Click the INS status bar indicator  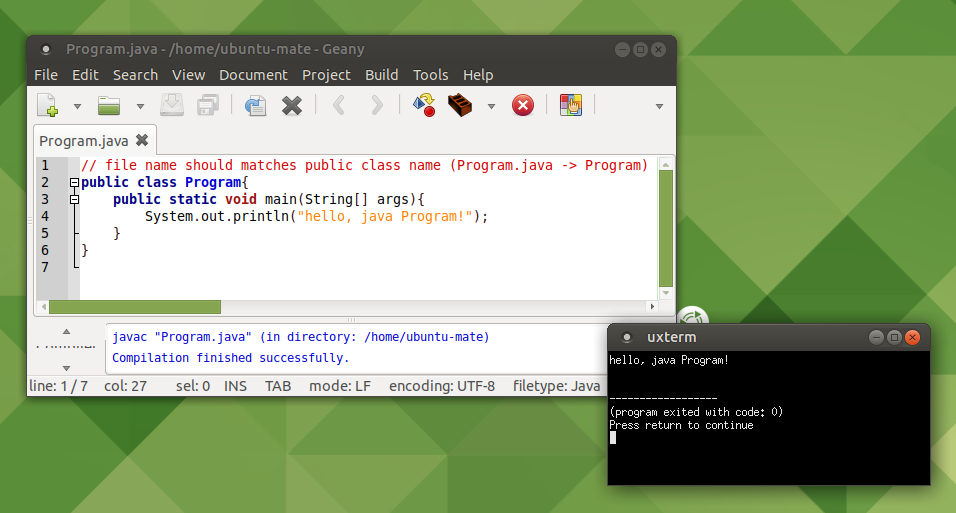point(235,386)
